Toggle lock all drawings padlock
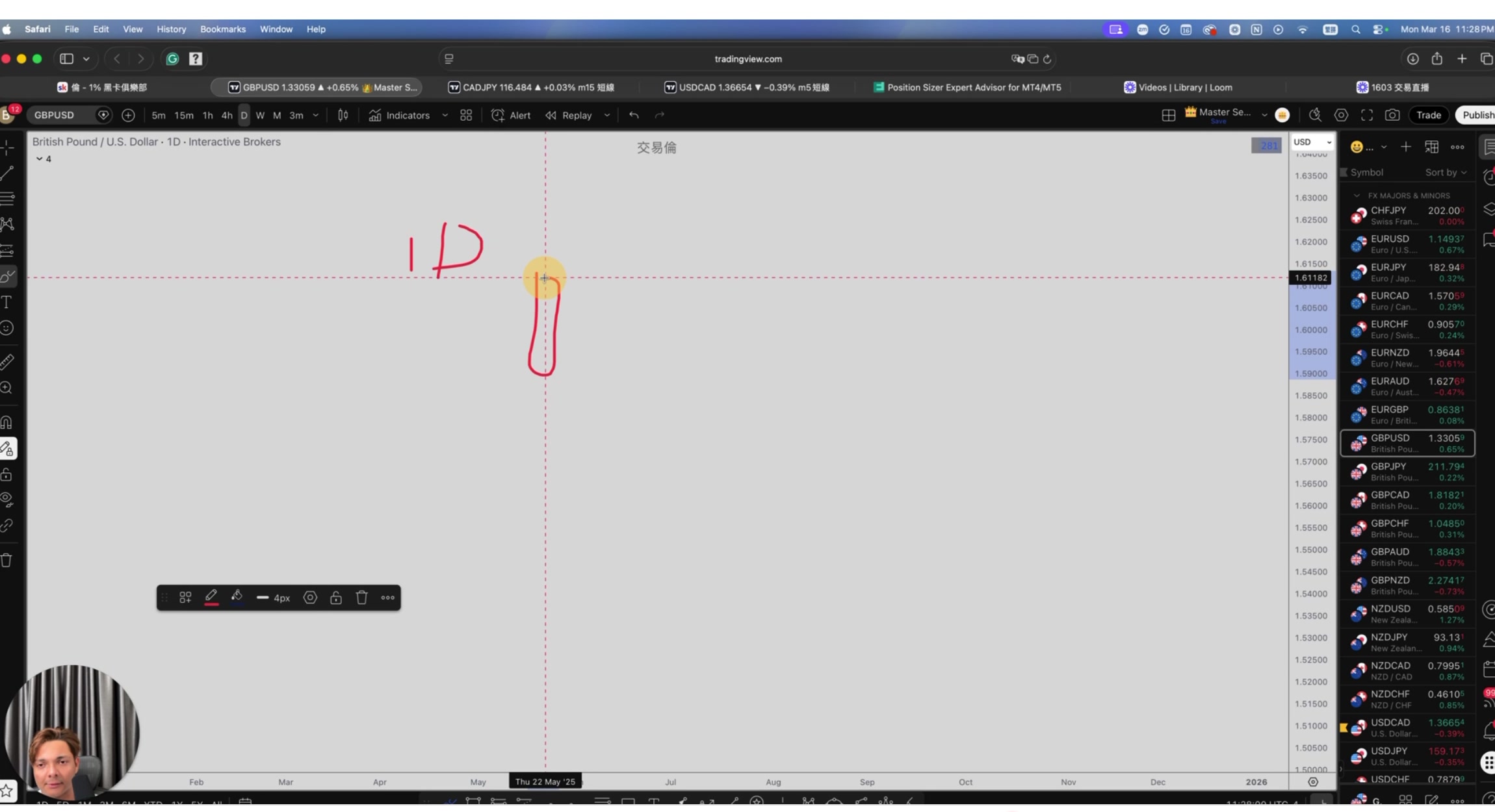The width and height of the screenshot is (1495, 812). (7, 475)
